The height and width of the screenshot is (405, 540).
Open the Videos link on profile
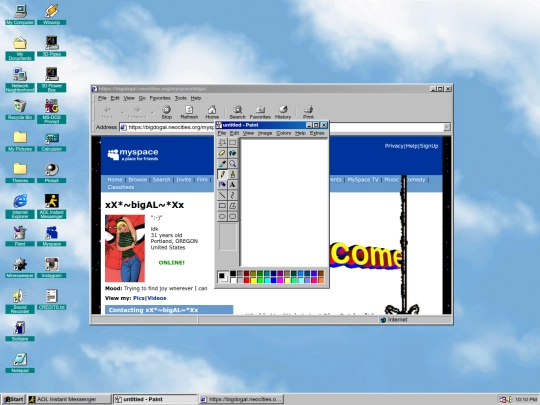pyautogui.click(x=157, y=298)
